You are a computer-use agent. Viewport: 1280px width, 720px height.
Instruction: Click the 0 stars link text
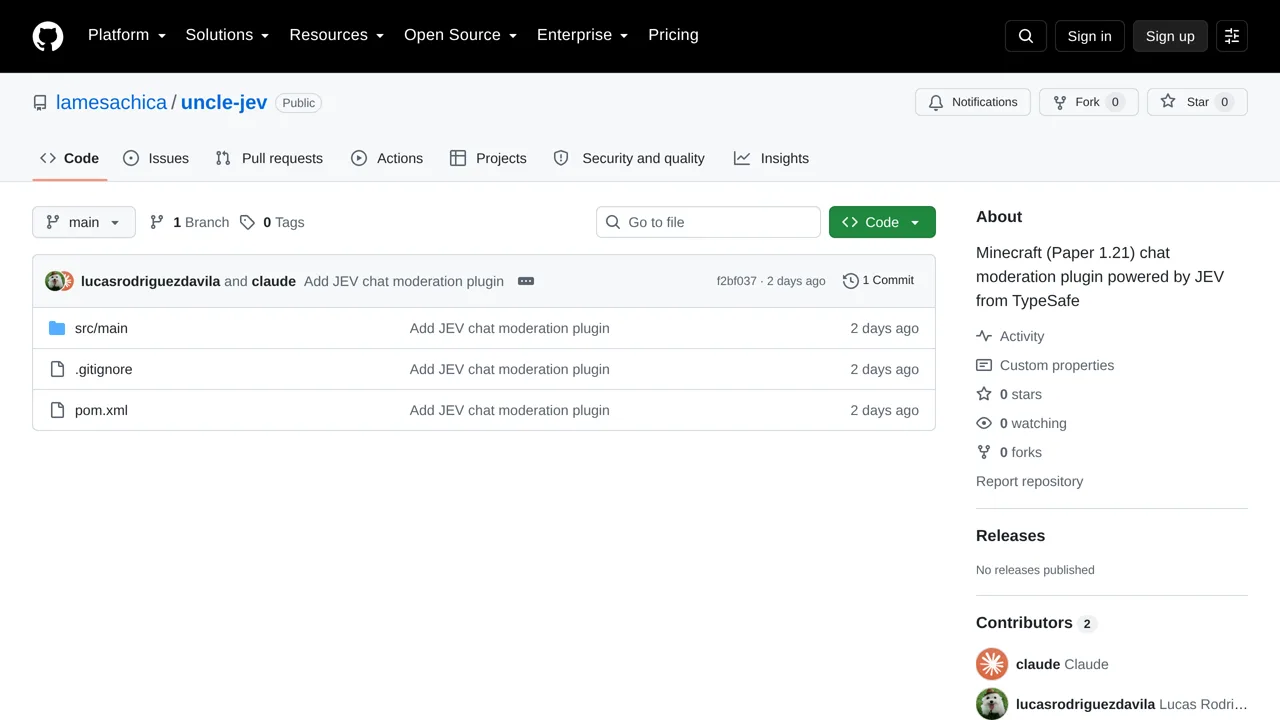pos(1021,394)
